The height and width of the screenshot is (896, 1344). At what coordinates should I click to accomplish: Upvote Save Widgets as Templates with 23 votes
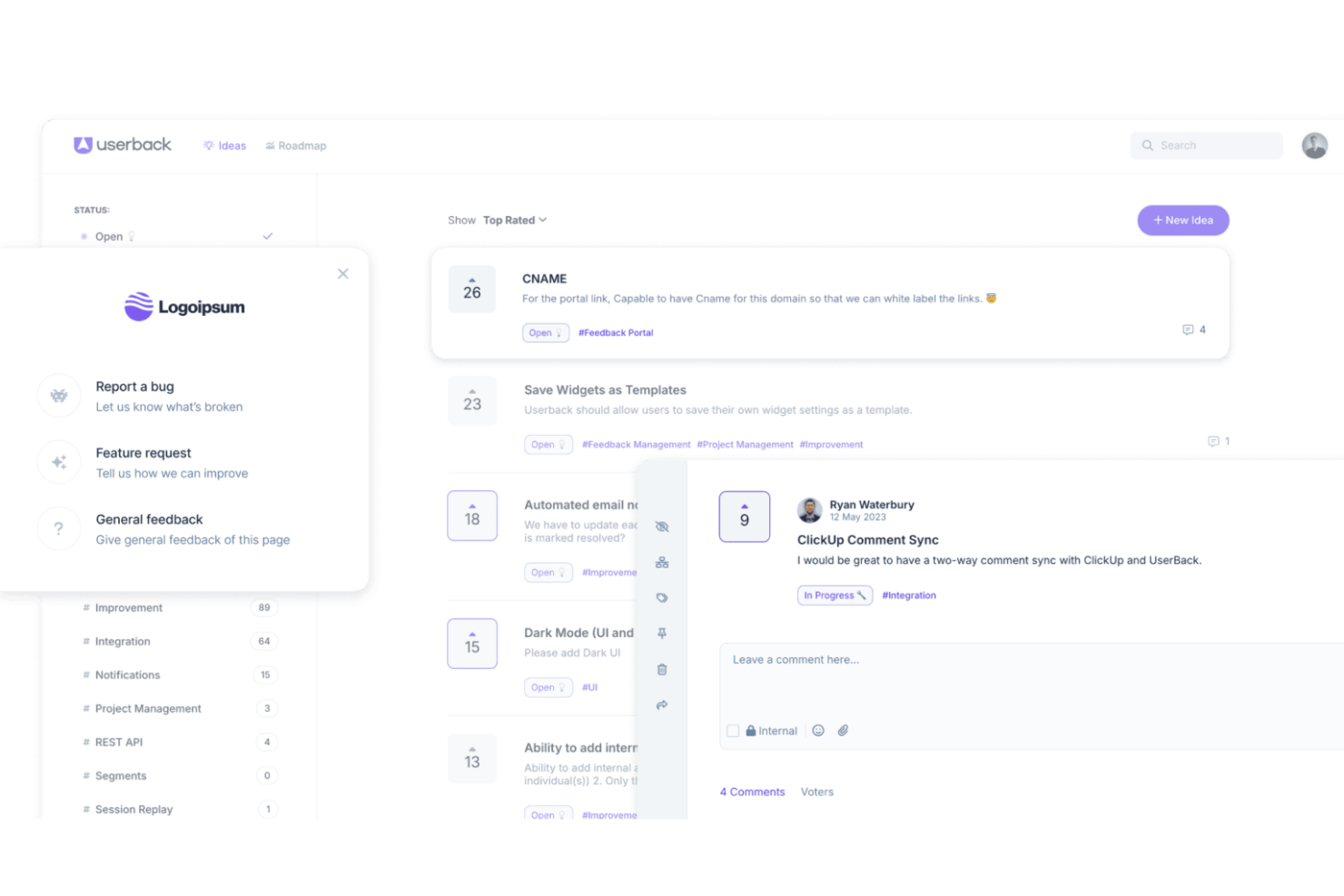[472, 400]
